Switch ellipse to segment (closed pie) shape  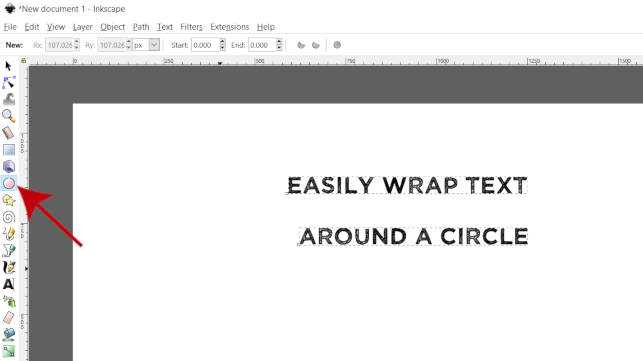pyautogui.click(x=301, y=45)
